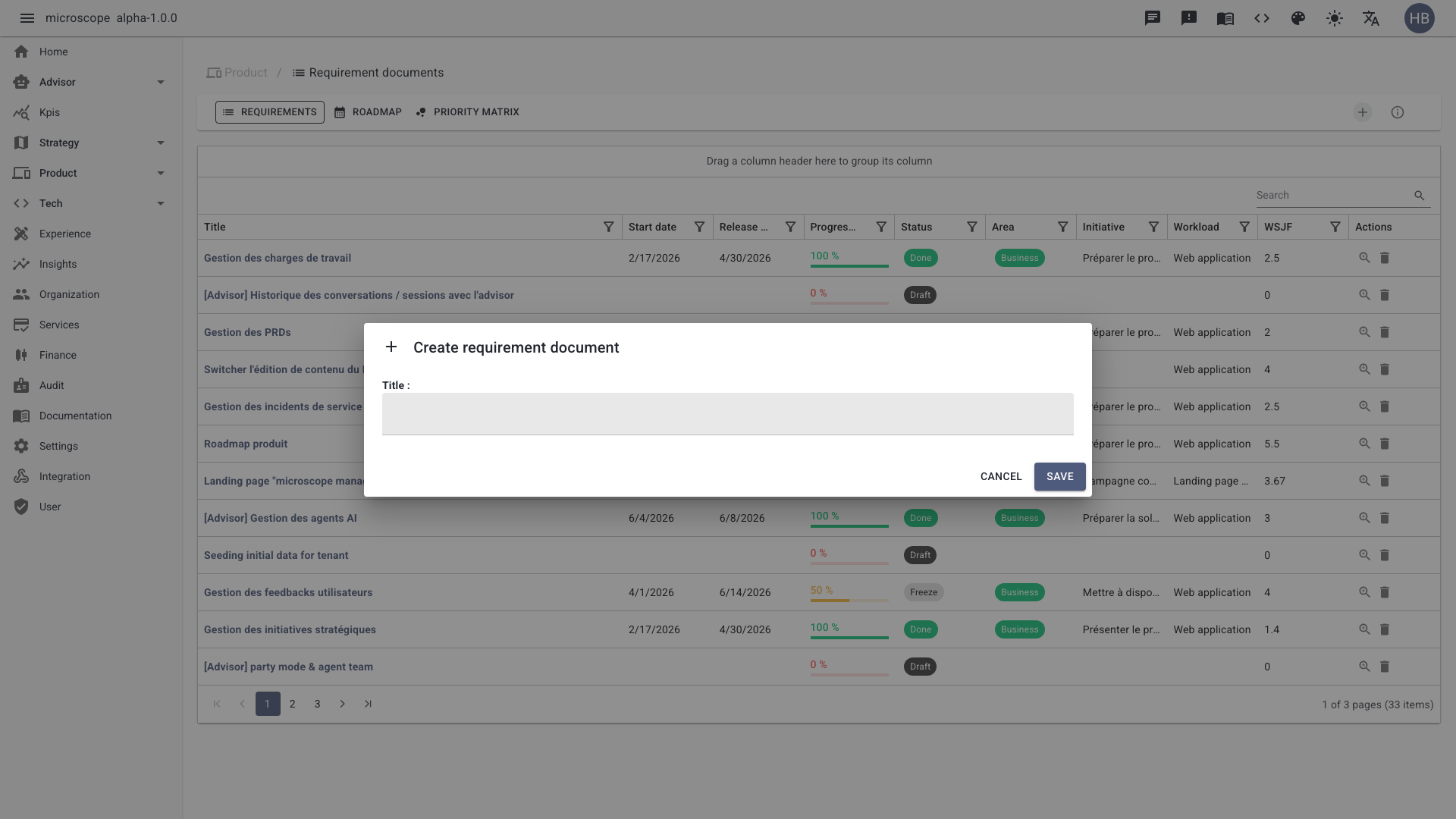View details of Gestion des initiatives stratégiques
Screen dimensions: 1456x819
click(x=1364, y=629)
